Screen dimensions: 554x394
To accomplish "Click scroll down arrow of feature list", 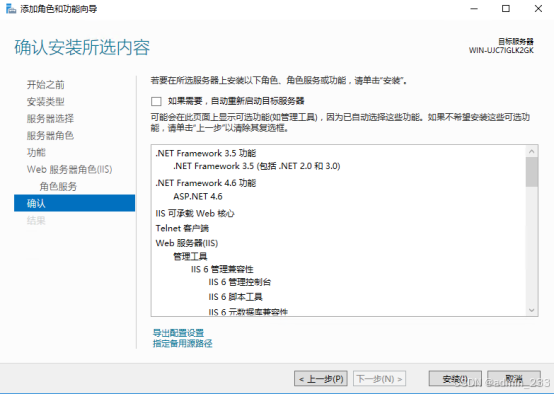I will (532, 310).
